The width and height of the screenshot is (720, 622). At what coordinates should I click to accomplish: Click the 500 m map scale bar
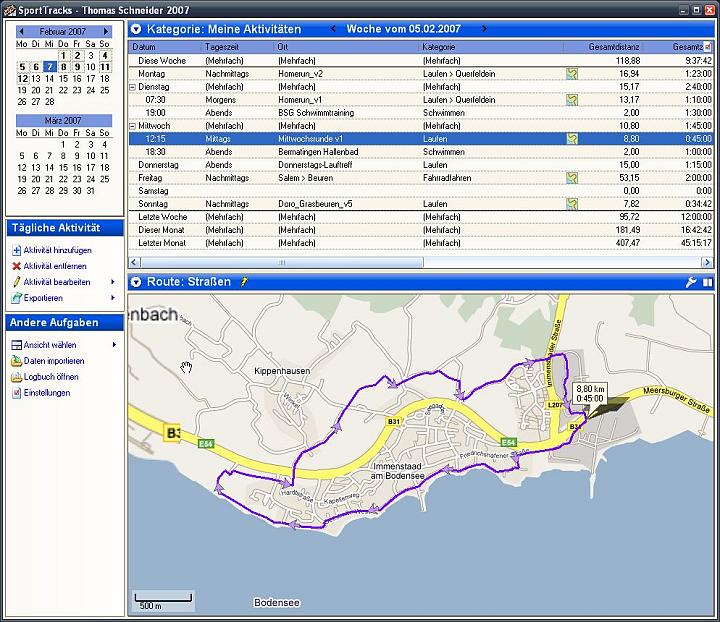(x=163, y=600)
